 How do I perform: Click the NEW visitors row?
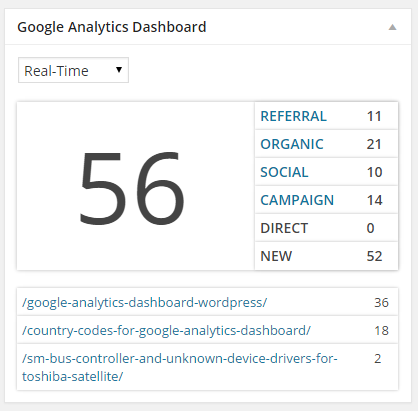click(x=326, y=256)
